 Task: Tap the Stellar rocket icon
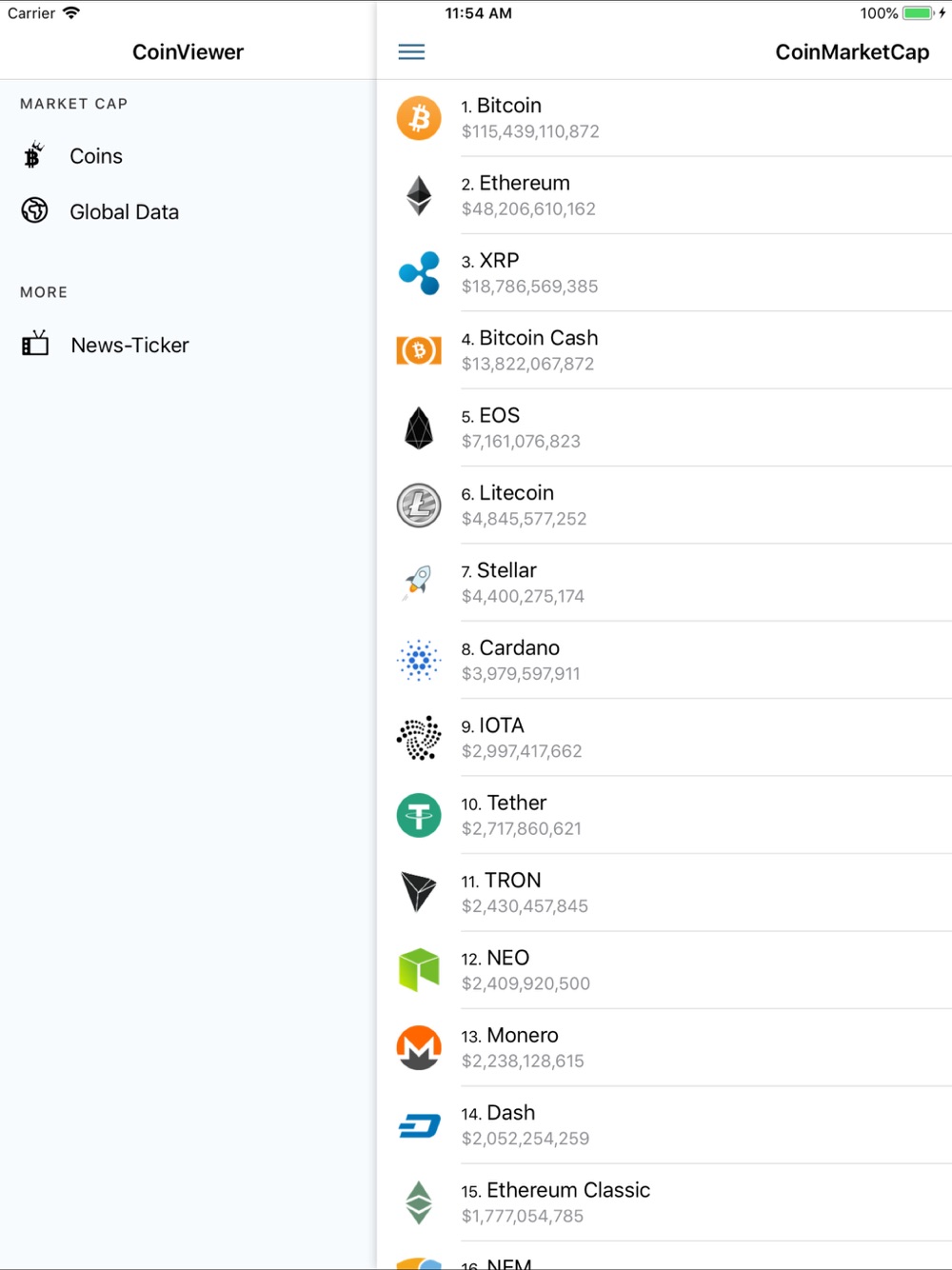point(419,583)
